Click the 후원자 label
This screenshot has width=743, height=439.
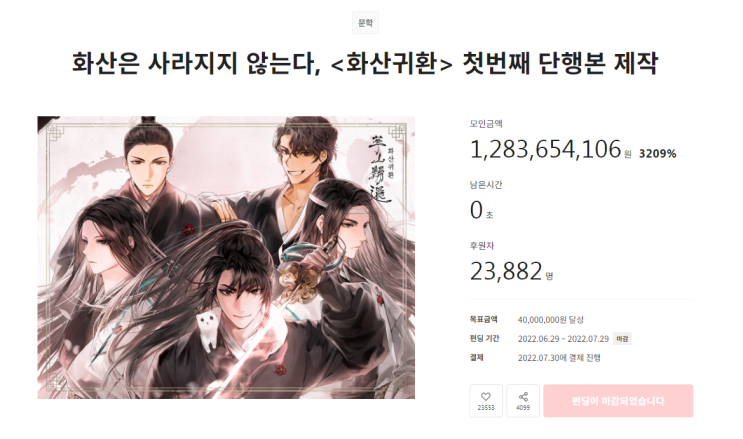point(481,246)
